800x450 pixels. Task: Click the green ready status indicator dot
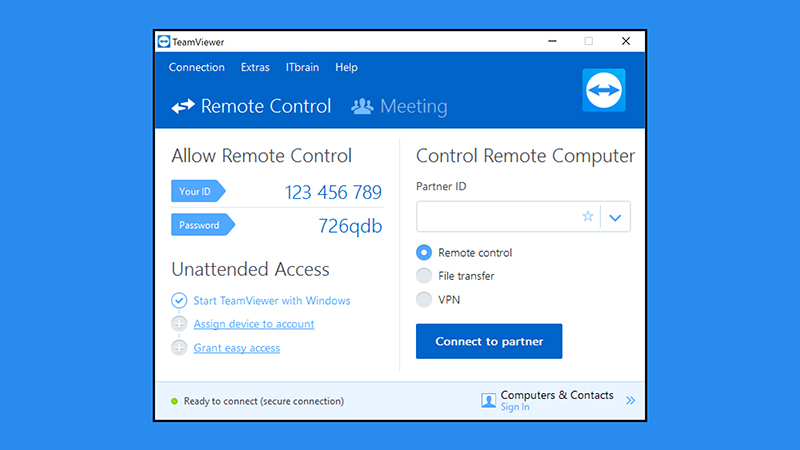tap(174, 401)
